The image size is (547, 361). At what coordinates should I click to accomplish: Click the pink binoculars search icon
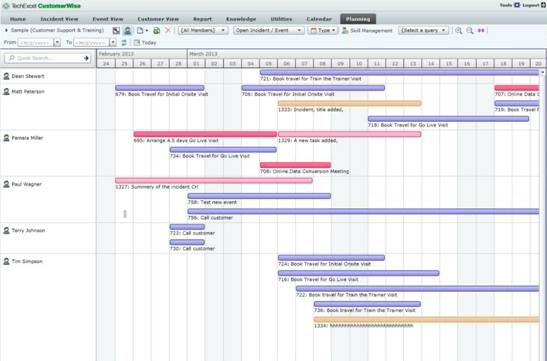pyautogui.click(x=481, y=31)
